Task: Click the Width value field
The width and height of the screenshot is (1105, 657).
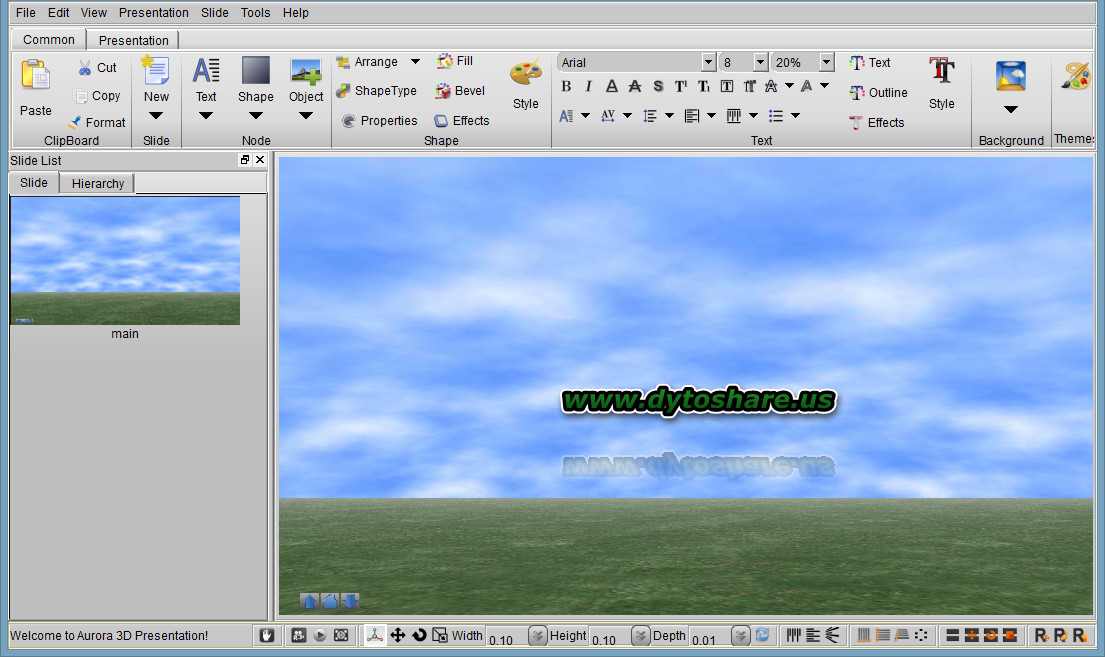Action: click(506, 637)
